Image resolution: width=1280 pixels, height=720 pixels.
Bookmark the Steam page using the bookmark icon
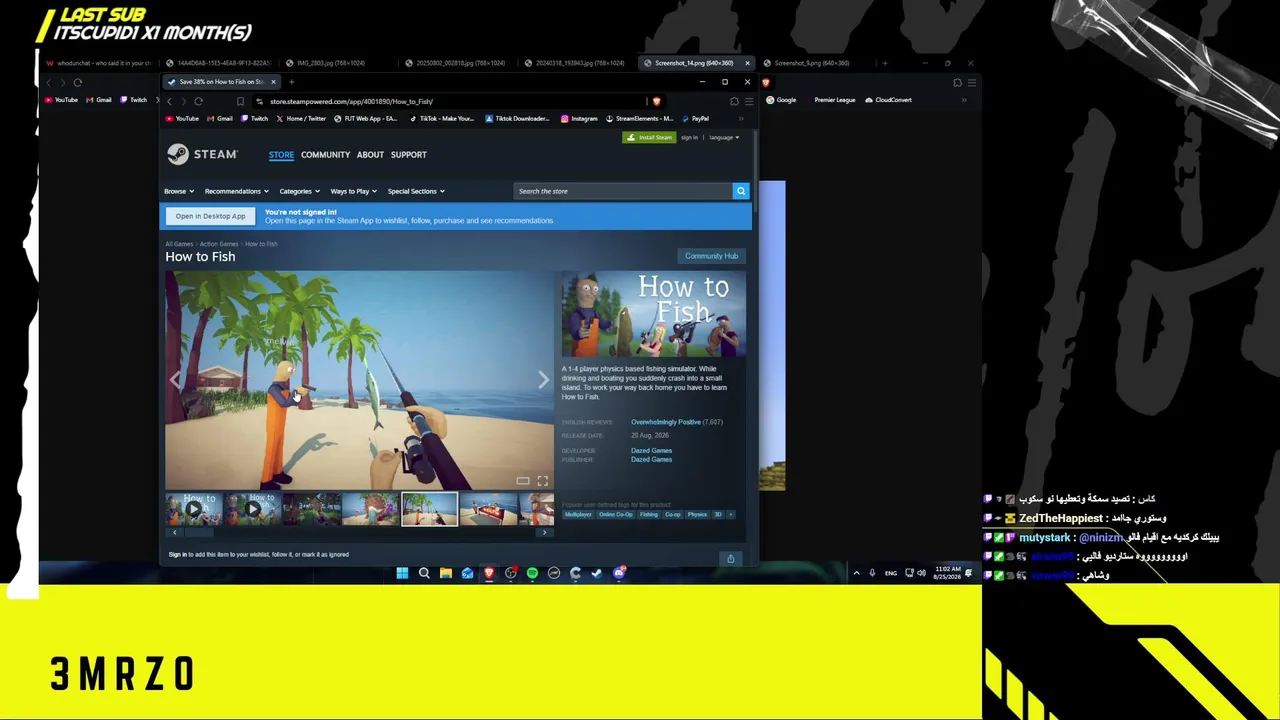[240, 101]
